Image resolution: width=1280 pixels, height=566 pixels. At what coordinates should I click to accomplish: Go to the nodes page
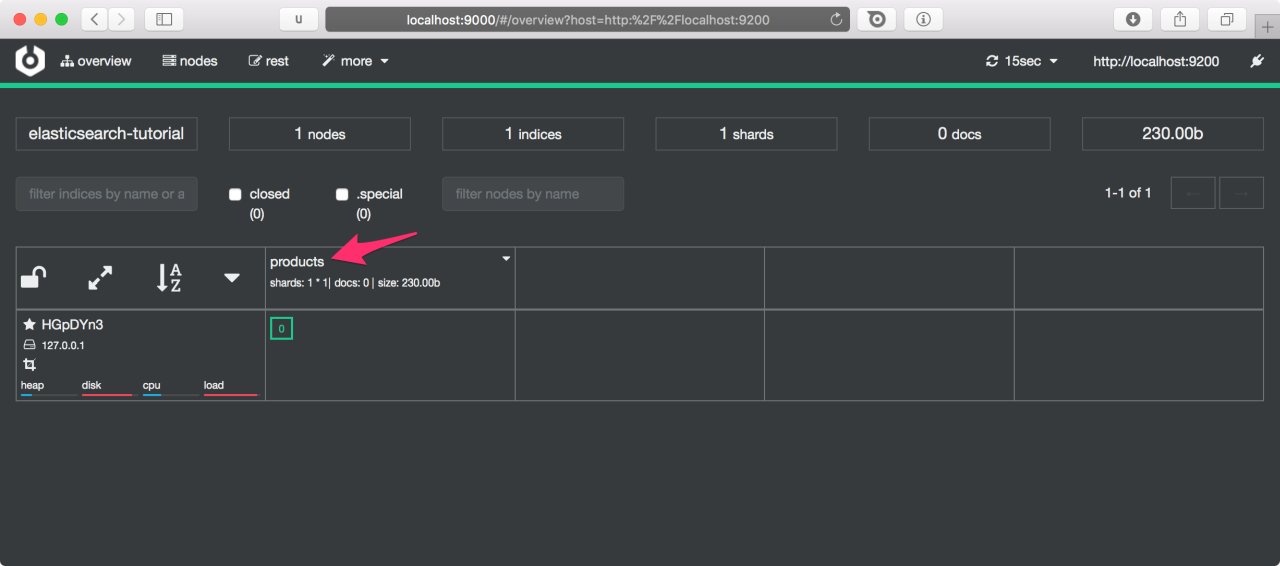coord(190,61)
